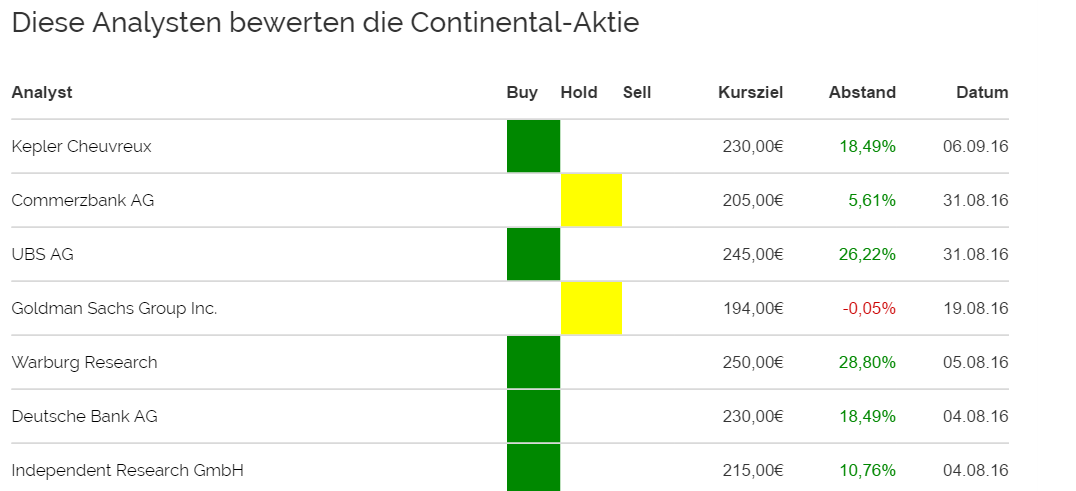The width and height of the screenshot is (1076, 491).
Task: Click the Abstand column header
Action: click(862, 93)
